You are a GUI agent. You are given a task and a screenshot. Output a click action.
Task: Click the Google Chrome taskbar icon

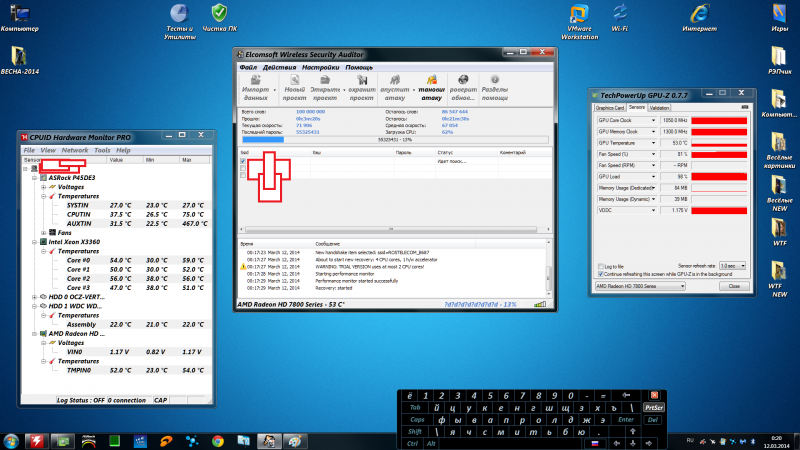coord(218,441)
